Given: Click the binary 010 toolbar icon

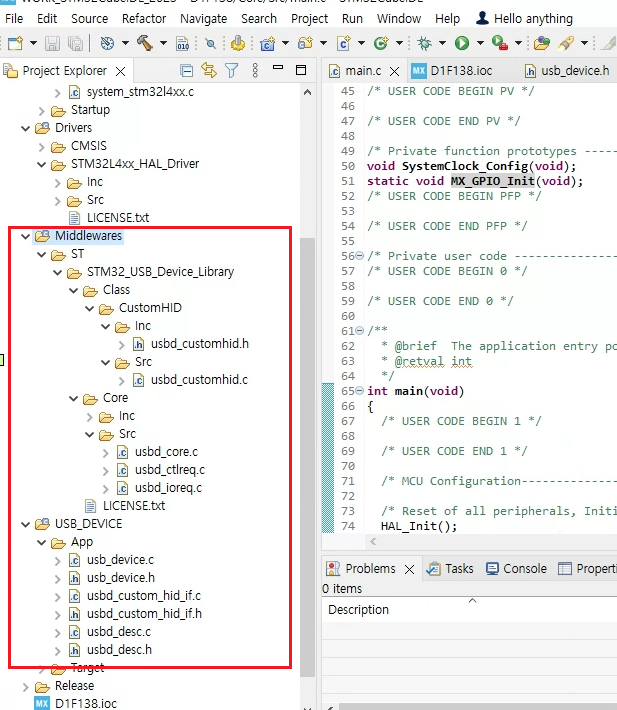Looking at the screenshot, I should [182, 43].
